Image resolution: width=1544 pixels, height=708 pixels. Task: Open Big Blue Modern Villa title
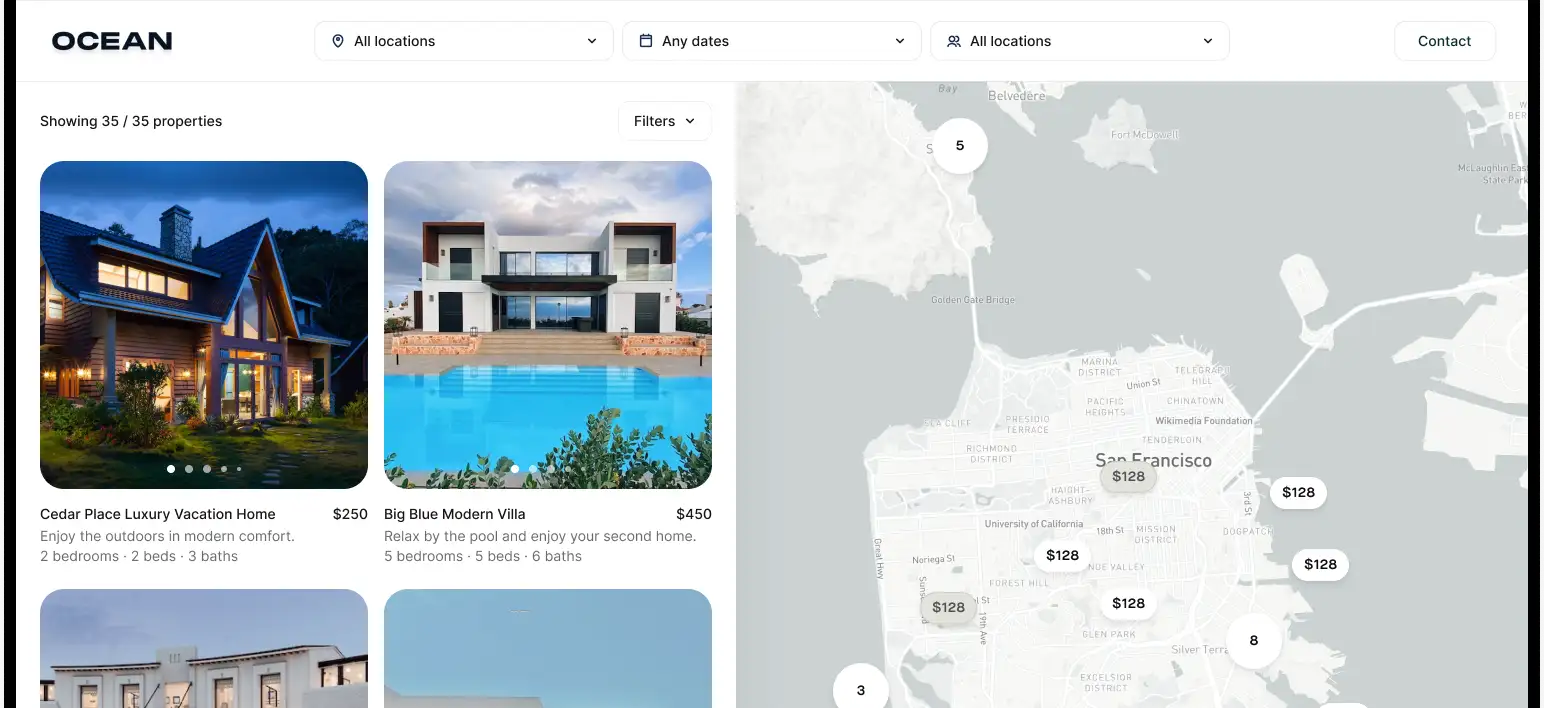click(455, 514)
